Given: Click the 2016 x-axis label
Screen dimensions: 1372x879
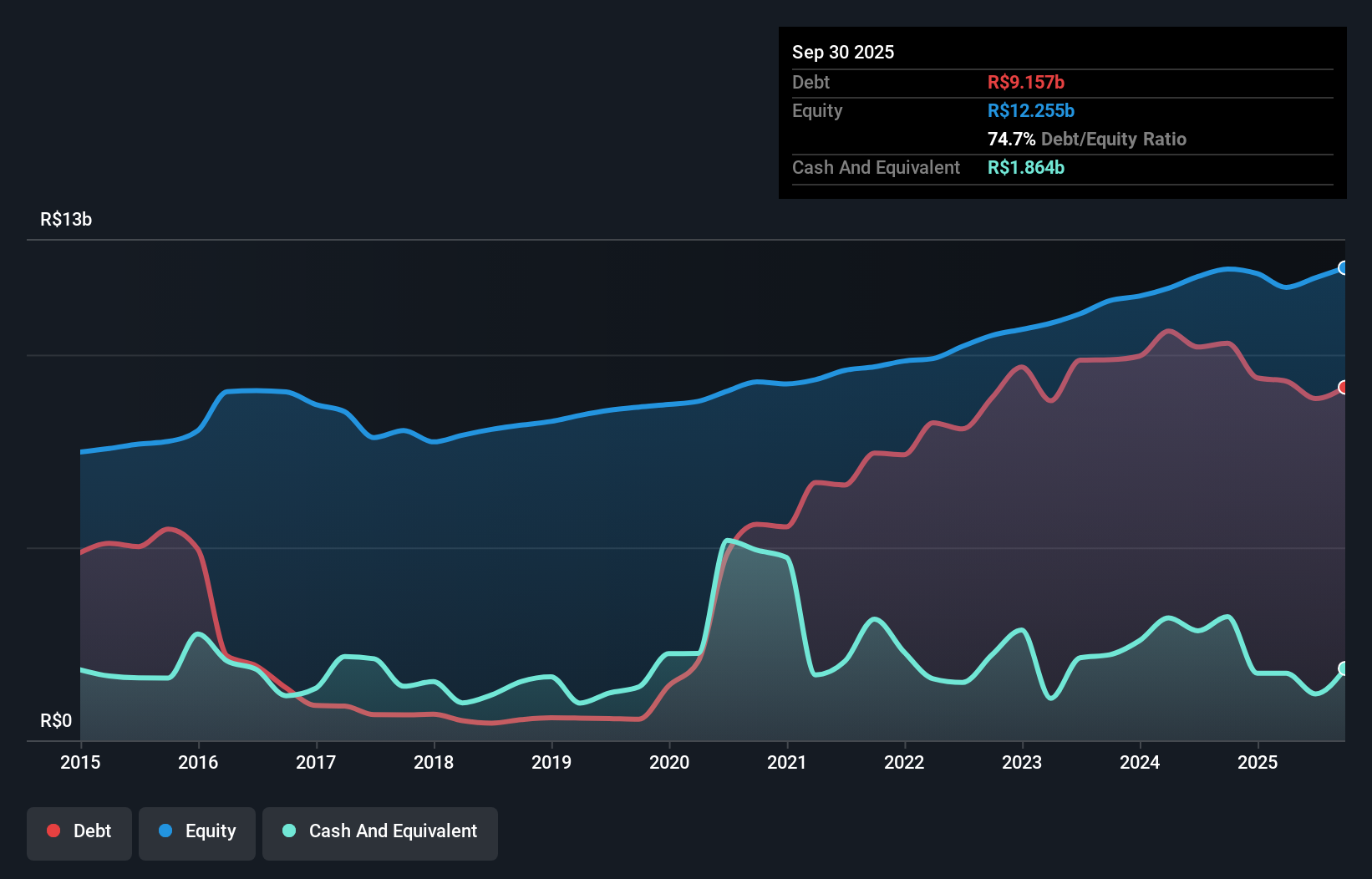Looking at the screenshot, I should point(198,762).
